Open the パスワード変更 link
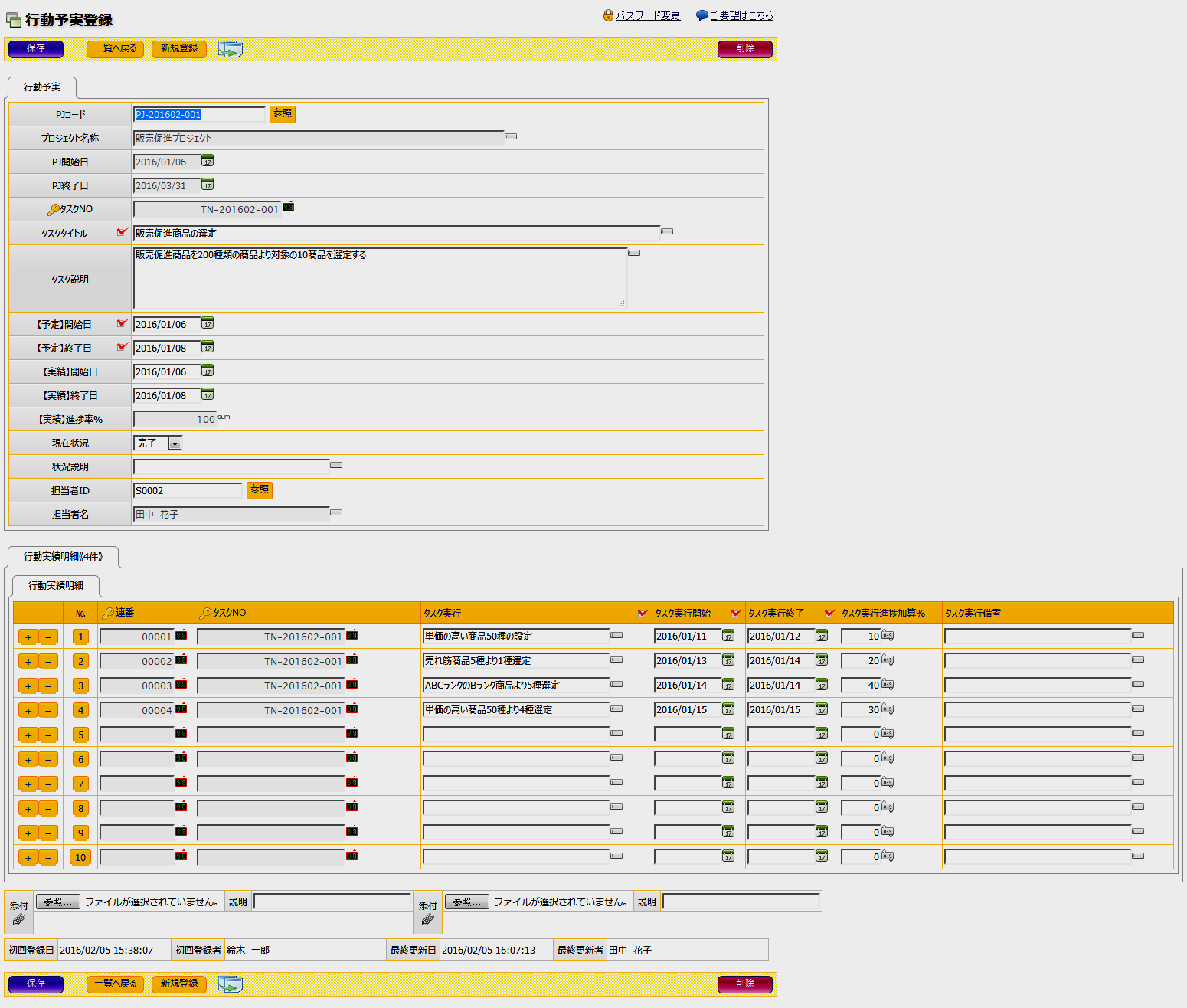The height and width of the screenshot is (1008, 1187). tap(648, 15)
